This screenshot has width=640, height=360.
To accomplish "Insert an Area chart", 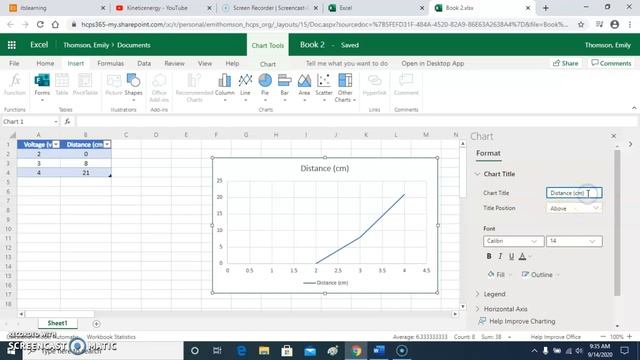I will [x=304, y=87].
